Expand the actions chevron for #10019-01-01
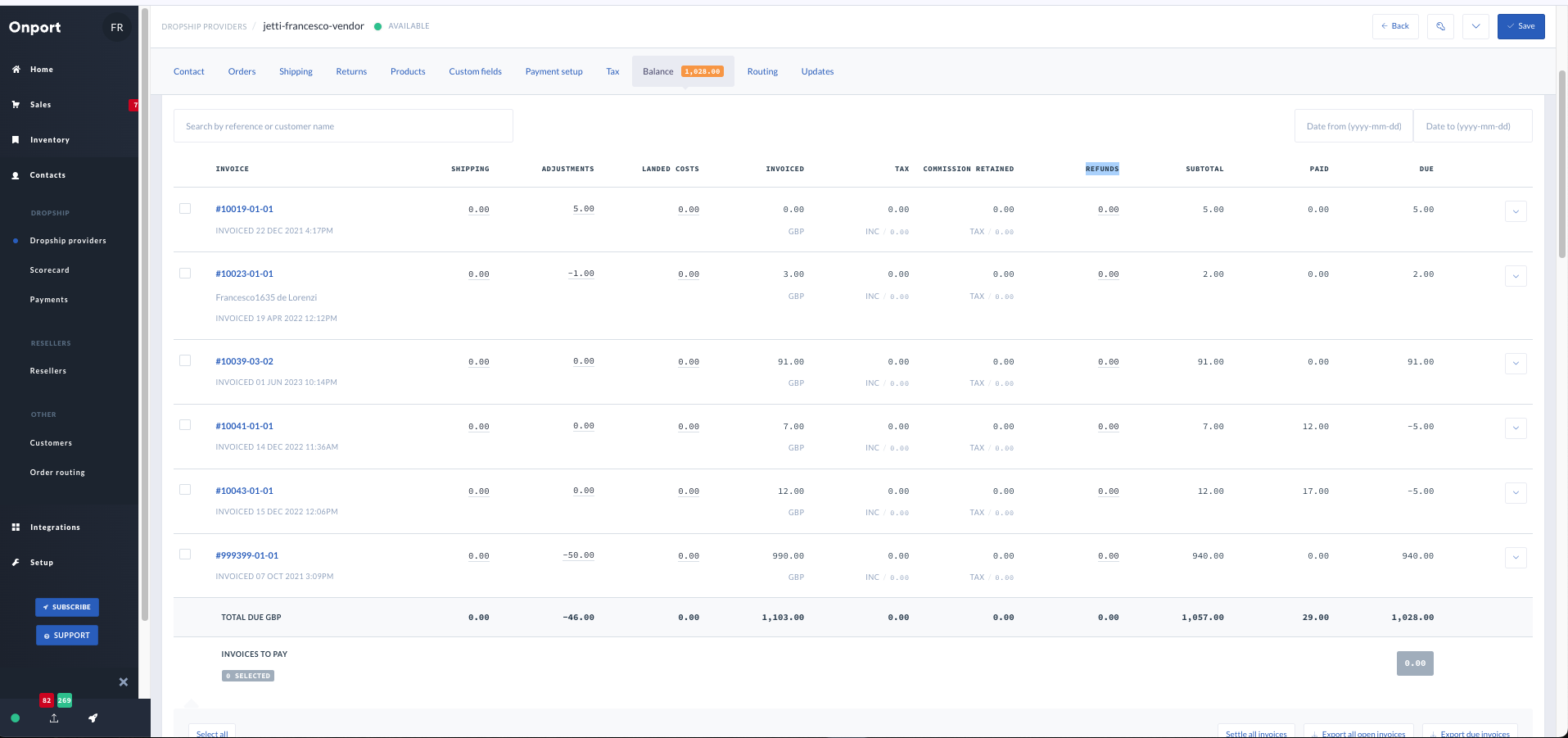1568x738 pixels. 1516,211
